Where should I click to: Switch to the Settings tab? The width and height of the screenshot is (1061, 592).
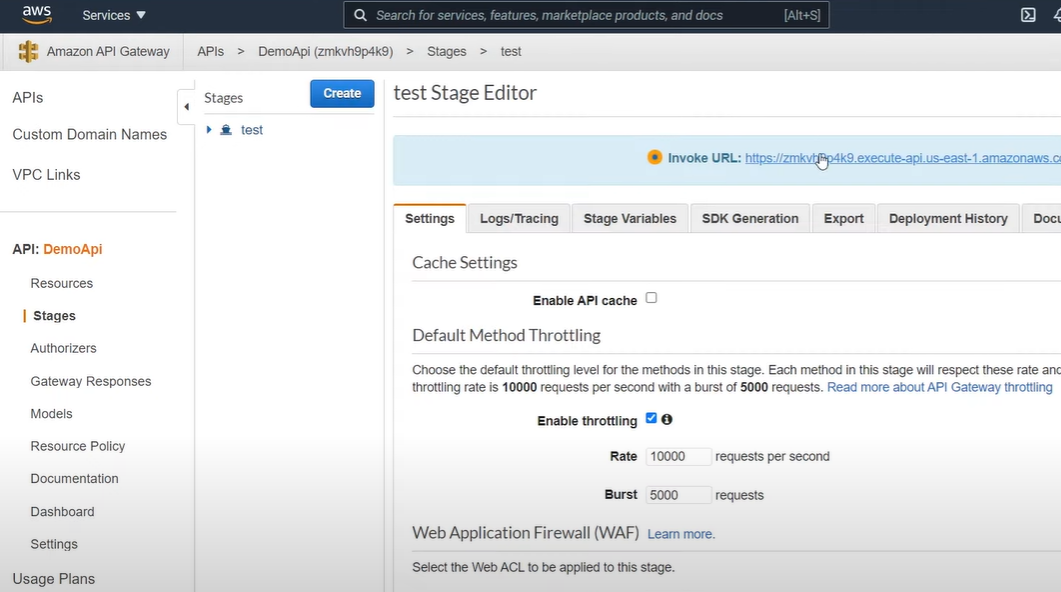(430, 219)
